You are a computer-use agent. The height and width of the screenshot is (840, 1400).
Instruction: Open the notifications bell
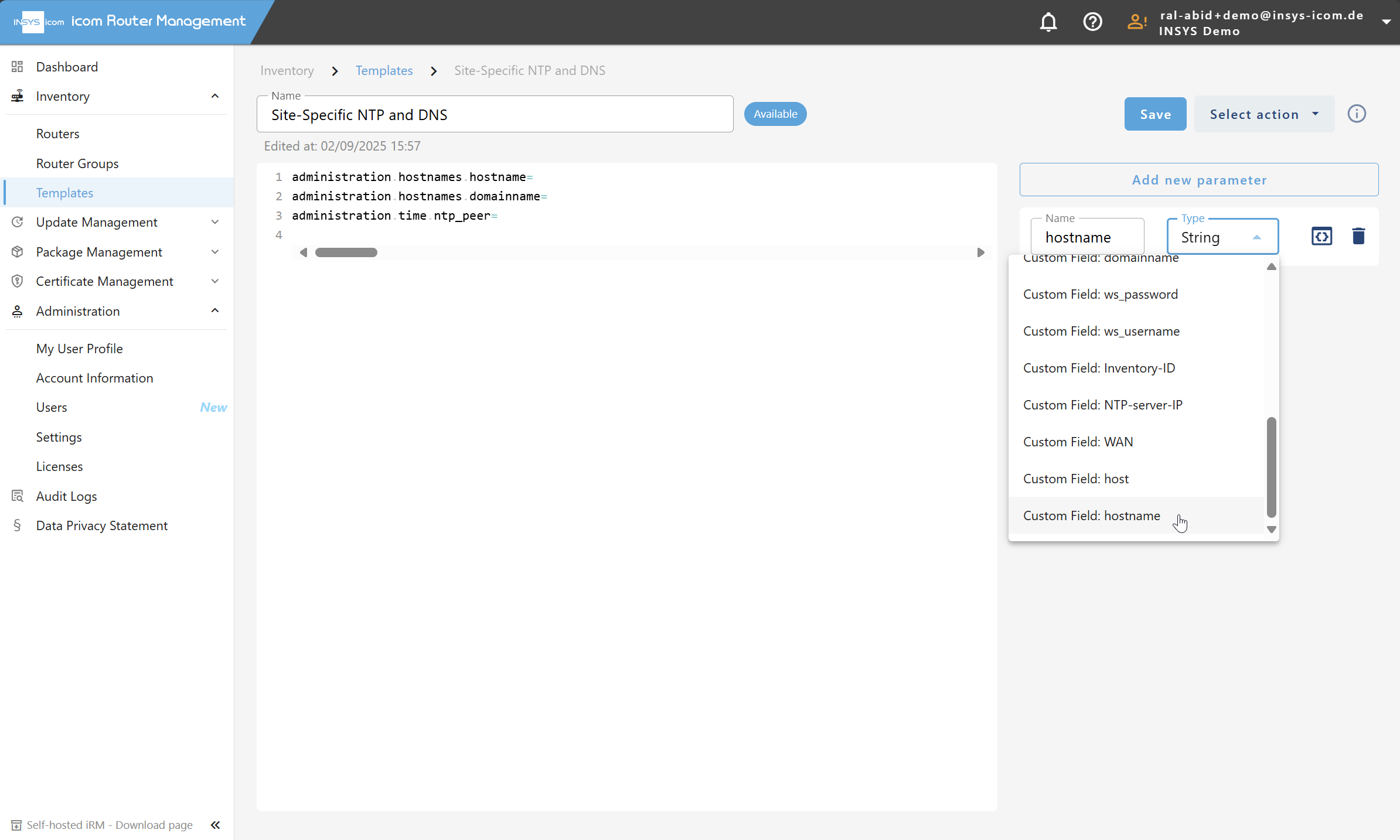[x=1048, y=22]
